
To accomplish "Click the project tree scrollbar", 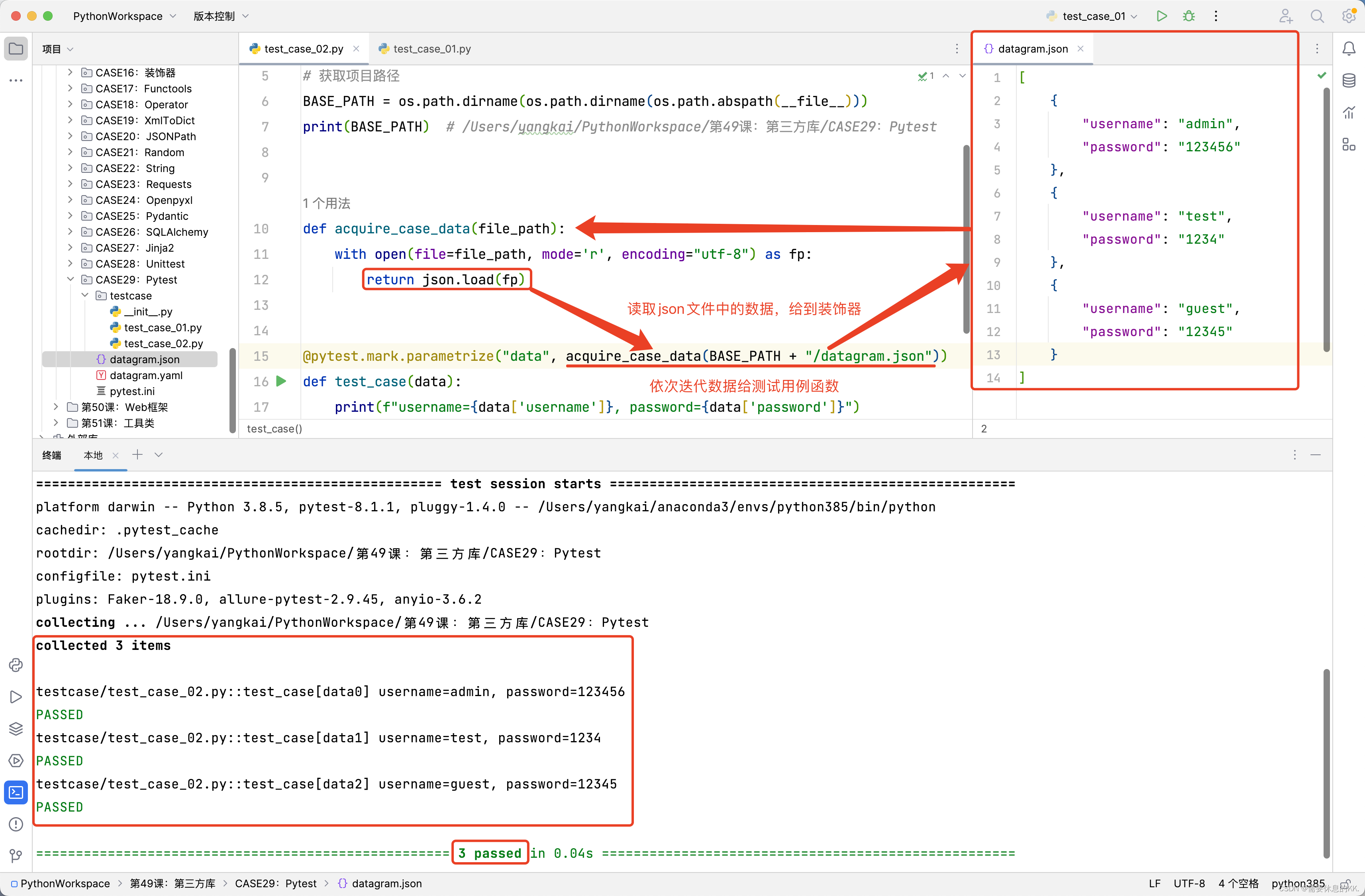I will [232, 391].
